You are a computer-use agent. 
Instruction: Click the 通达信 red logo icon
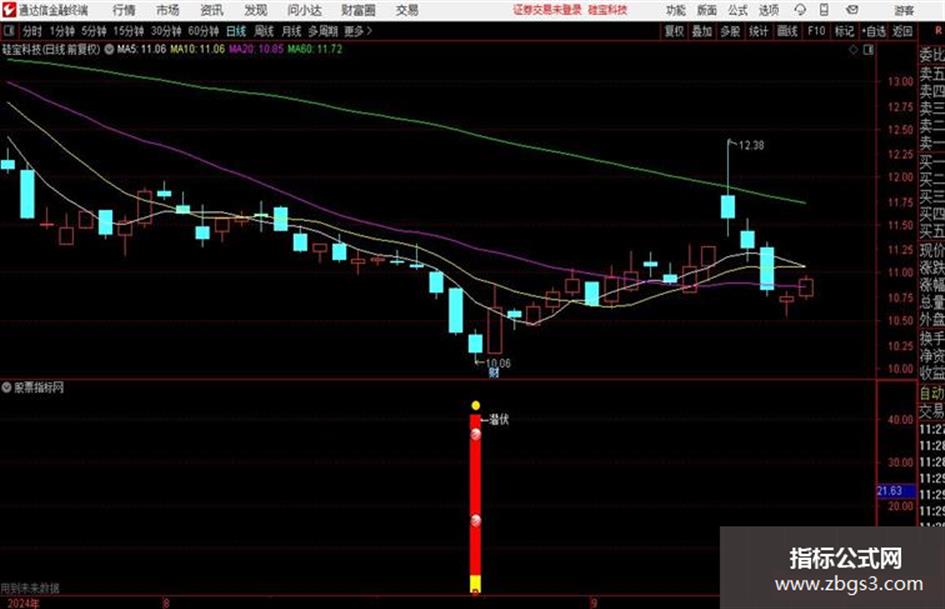[x=9, y=10]
